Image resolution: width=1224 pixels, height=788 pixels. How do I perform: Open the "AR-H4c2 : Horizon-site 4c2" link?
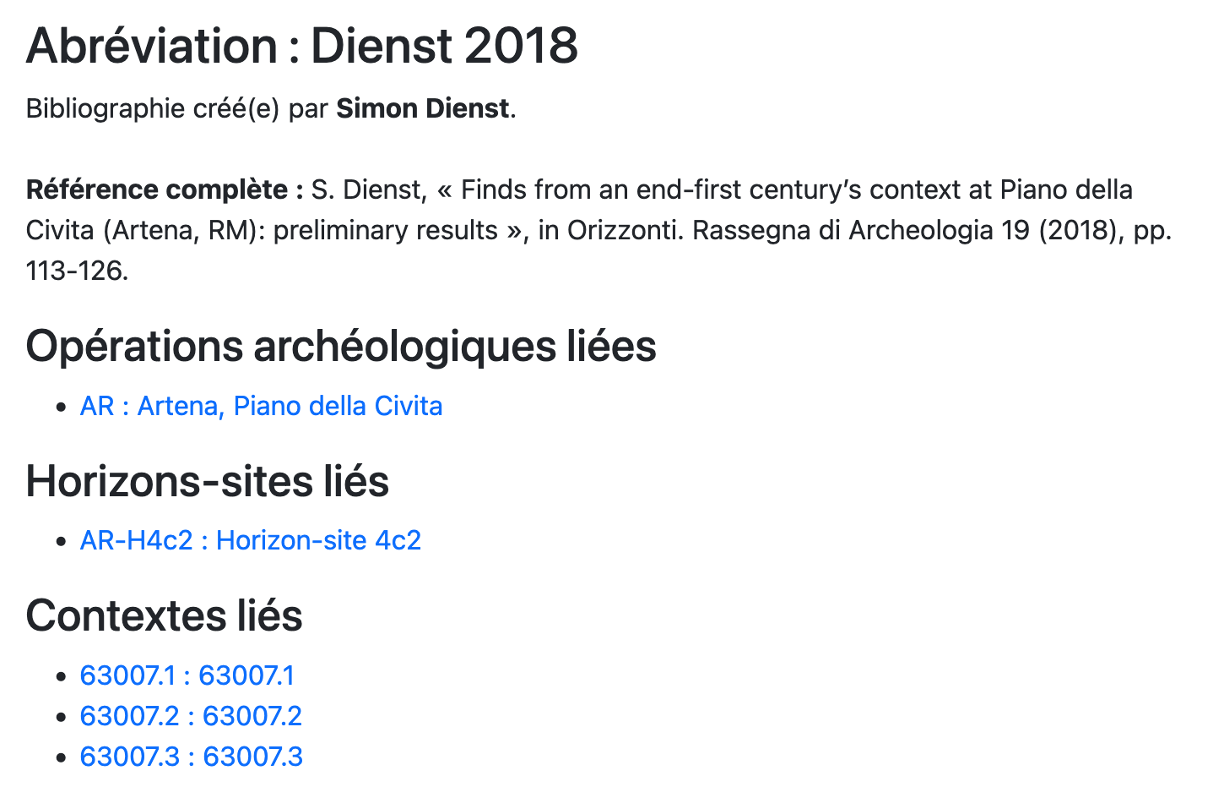tap(250, 540)
